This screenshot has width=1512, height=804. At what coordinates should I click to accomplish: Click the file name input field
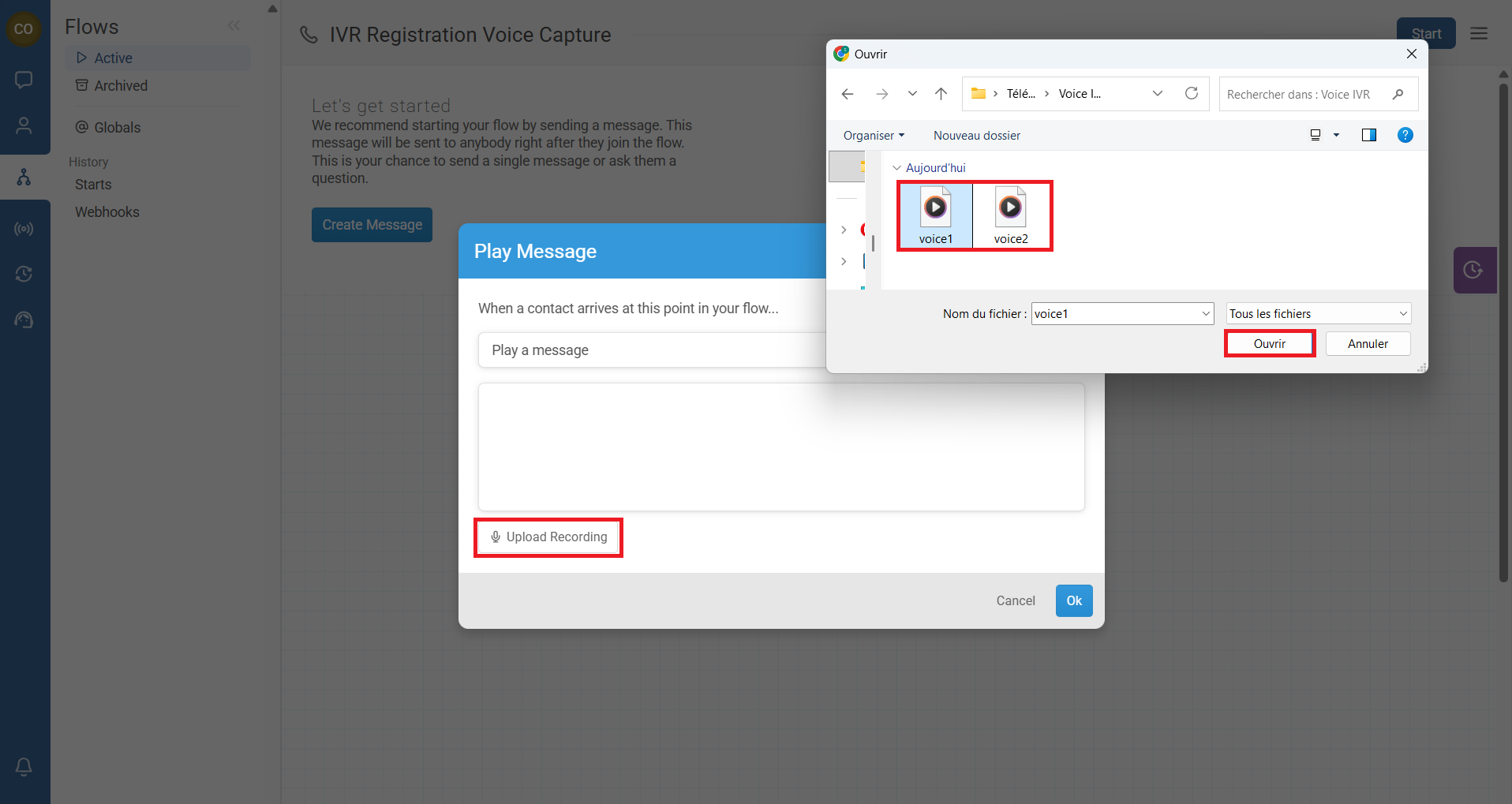[x=1114, y=314]
